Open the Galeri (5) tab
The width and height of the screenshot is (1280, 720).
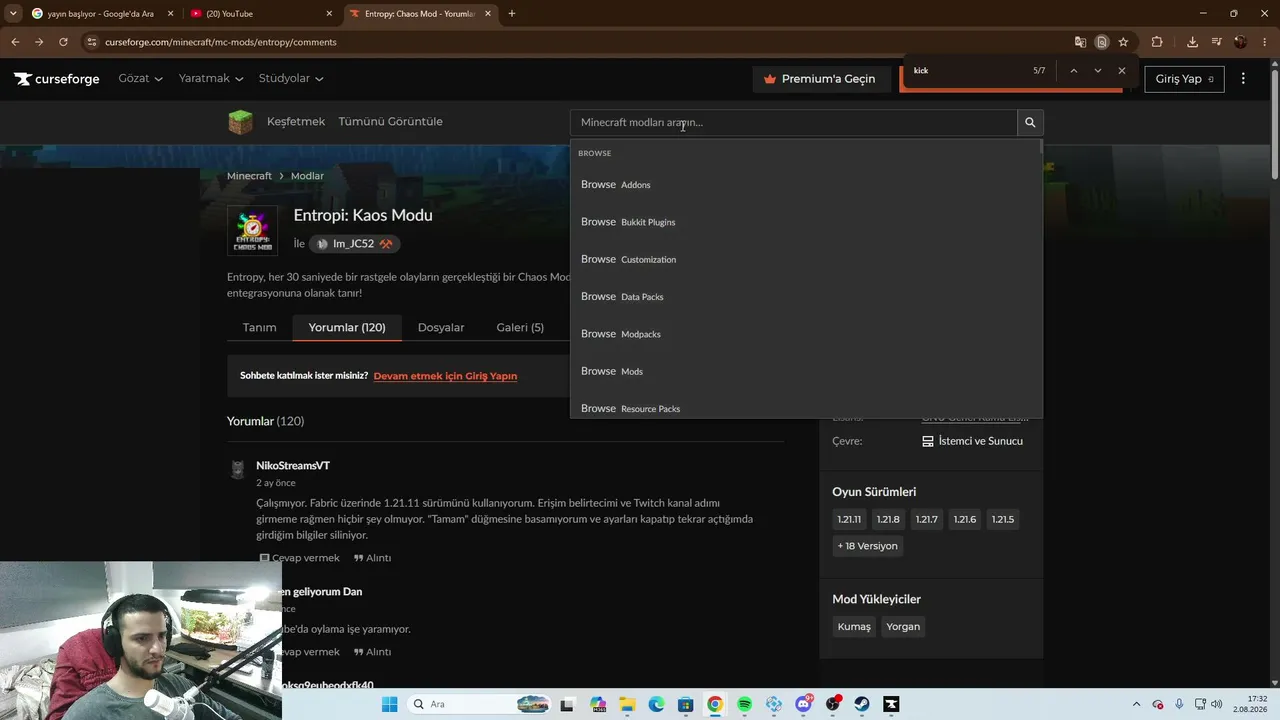[x=520, y=327]
